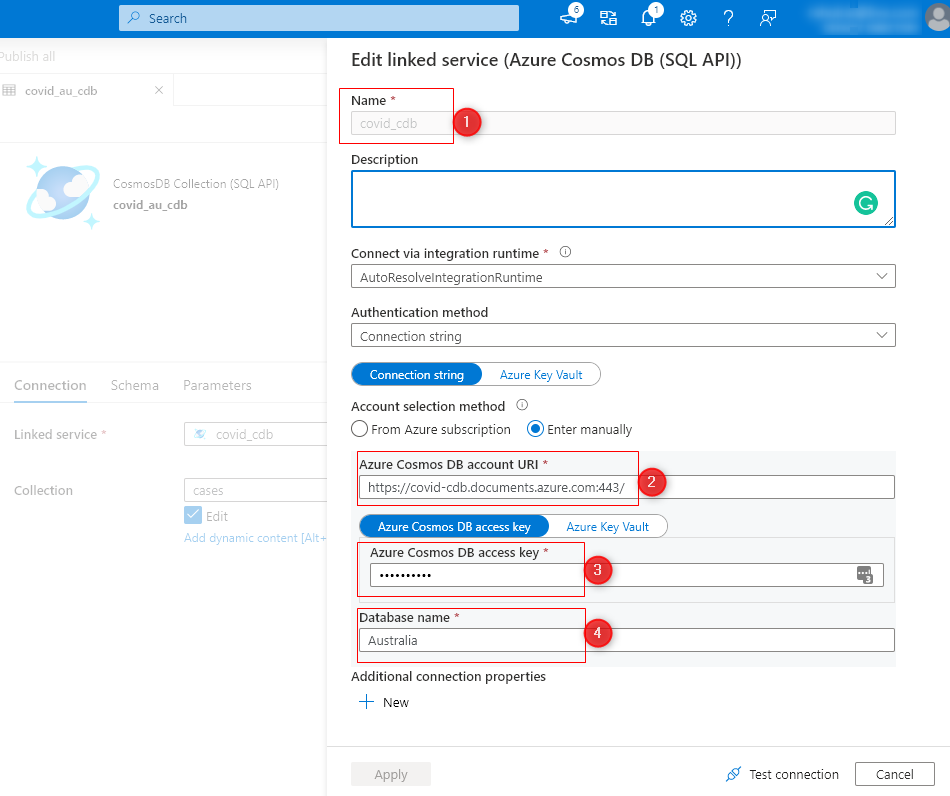This screenshot has width=950, height=796.
Task: Open the Collection cases combo box
Action: click(255, 490)
